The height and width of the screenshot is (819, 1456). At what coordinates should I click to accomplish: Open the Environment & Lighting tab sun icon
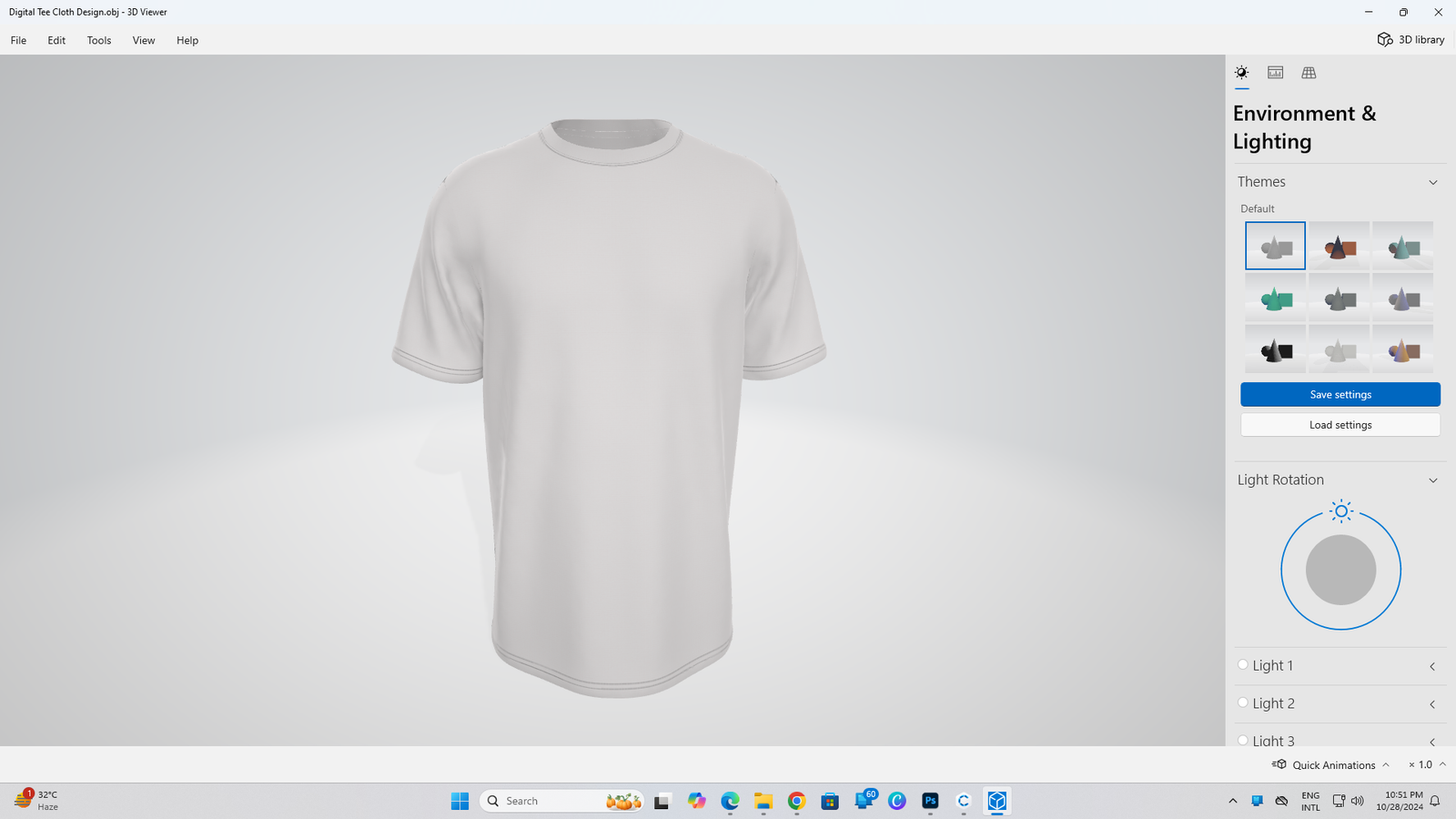pyautogui.click(x=1241, y=73)
